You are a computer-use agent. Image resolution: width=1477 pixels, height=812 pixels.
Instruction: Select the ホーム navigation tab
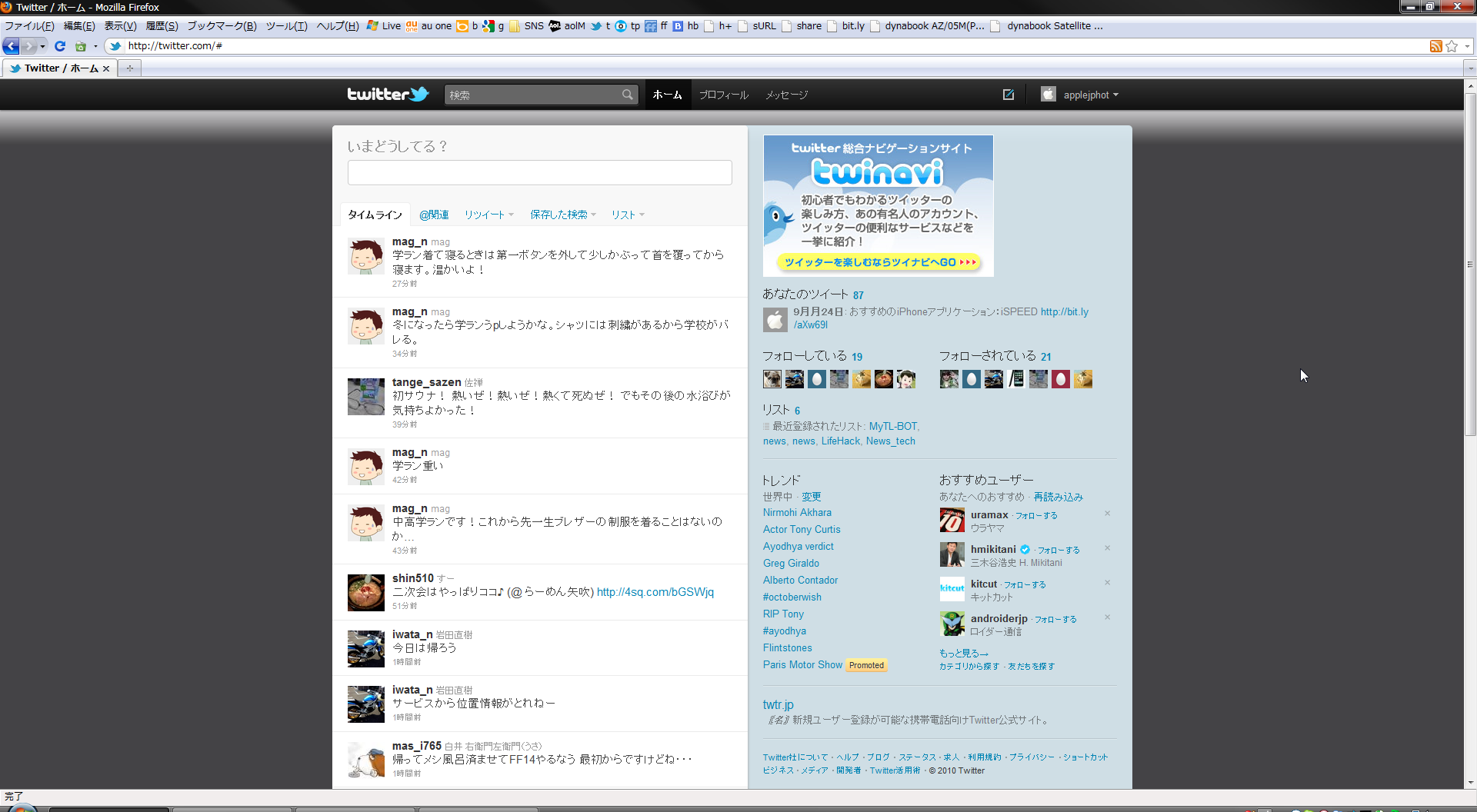(x=667, y=95)
